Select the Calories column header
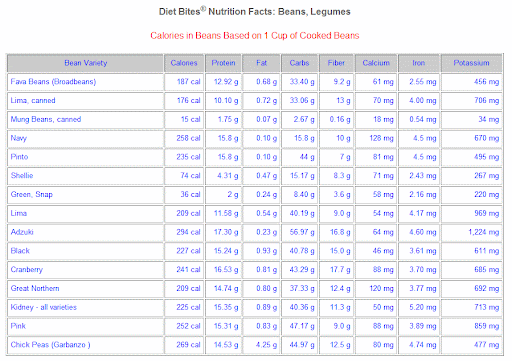The image size is (512, 361). [184, 63]
